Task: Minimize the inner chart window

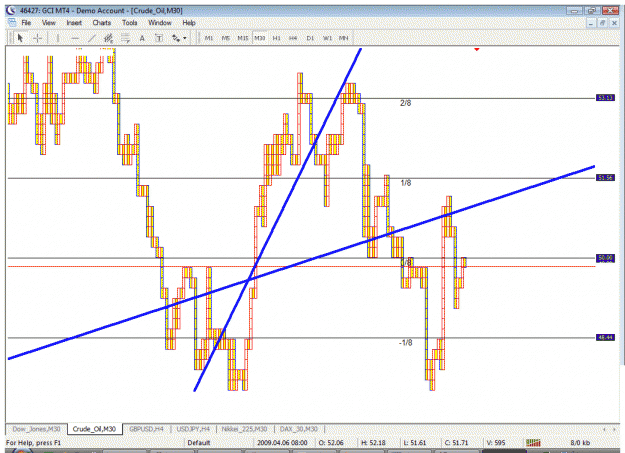Action: pos(591,23)
